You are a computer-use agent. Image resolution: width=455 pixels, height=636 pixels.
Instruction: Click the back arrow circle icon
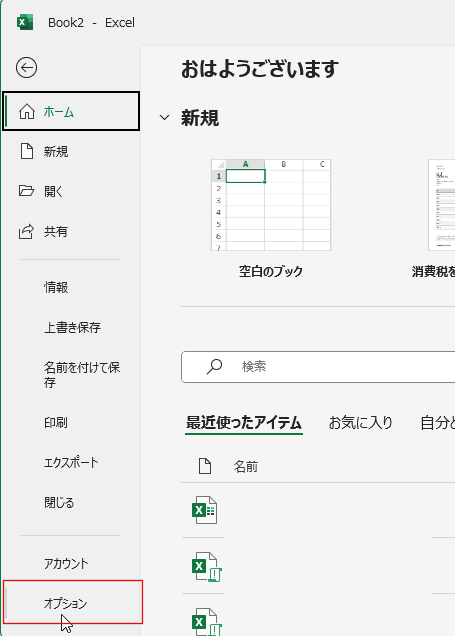pos(26,67)
